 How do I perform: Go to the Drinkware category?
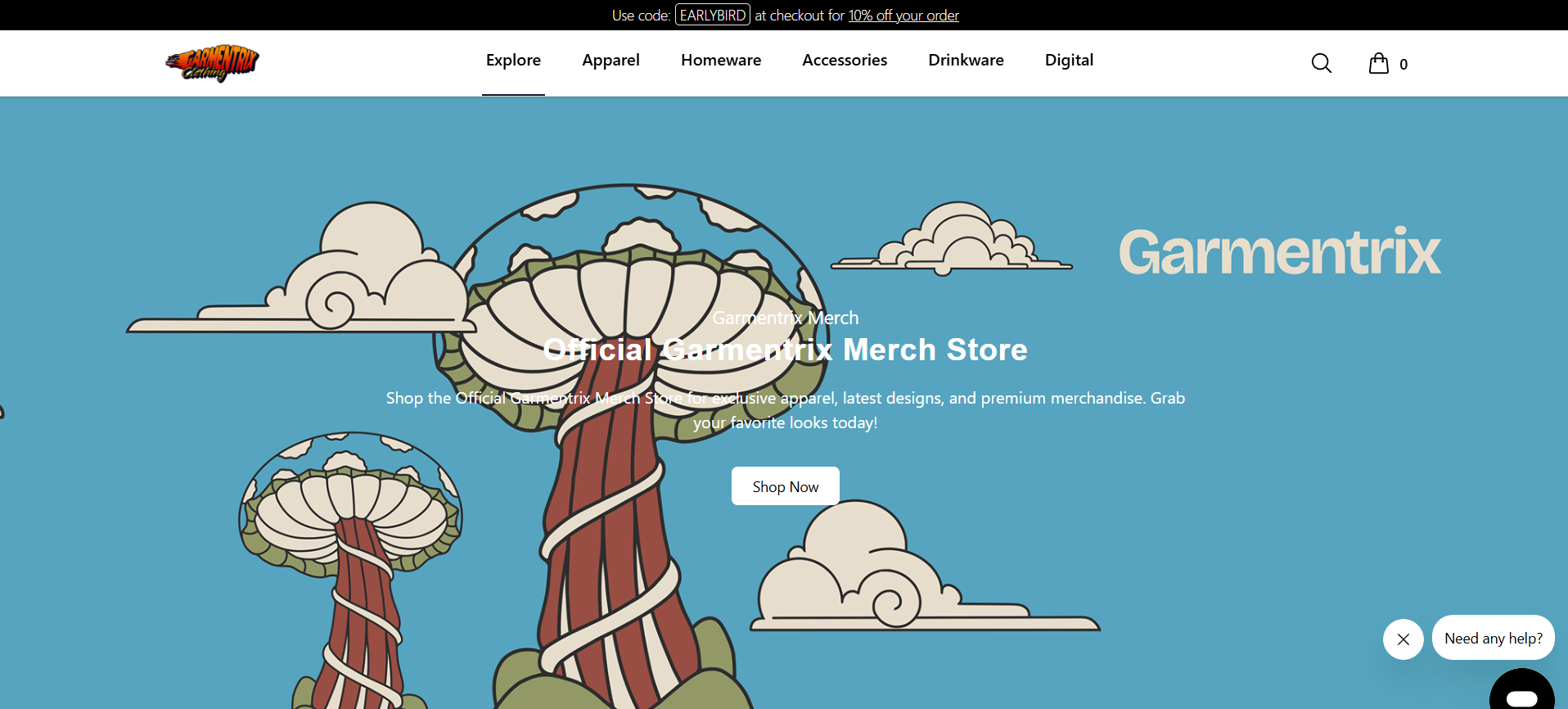(966, 61)
